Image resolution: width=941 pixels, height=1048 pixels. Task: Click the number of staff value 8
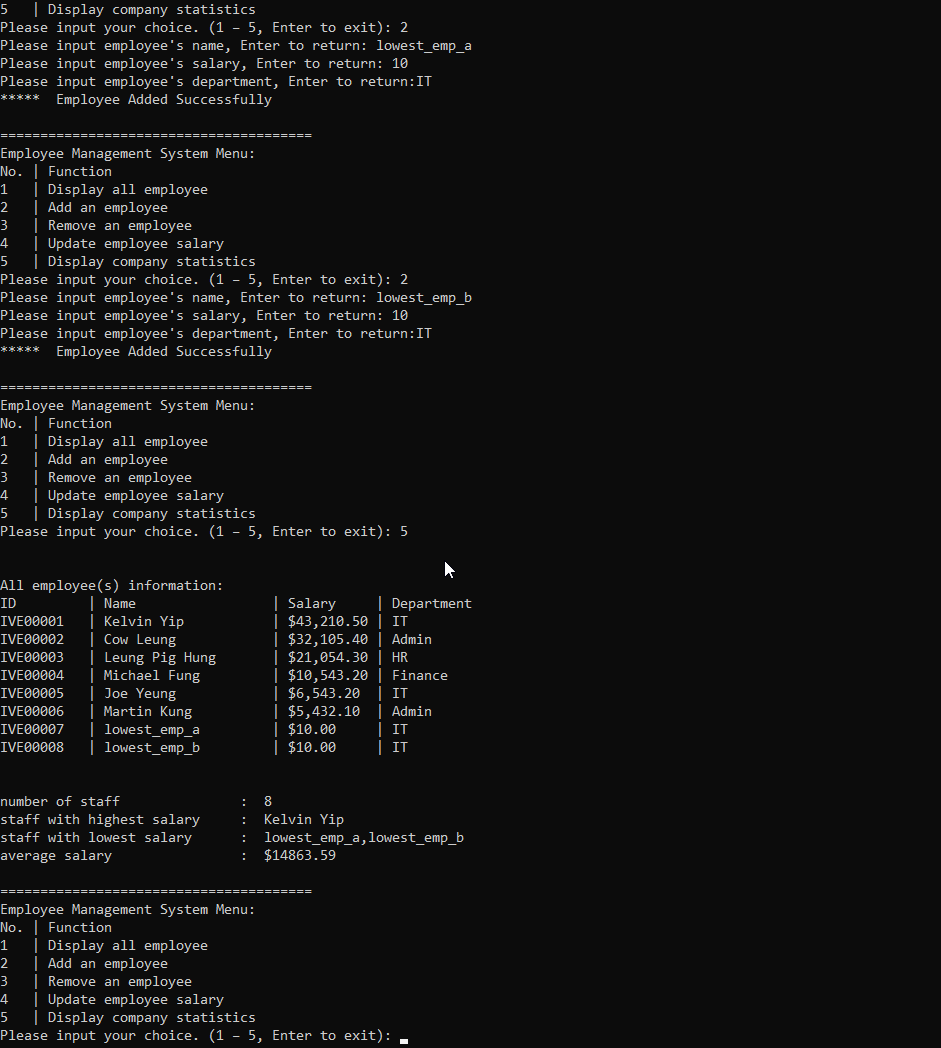(268, 802)
